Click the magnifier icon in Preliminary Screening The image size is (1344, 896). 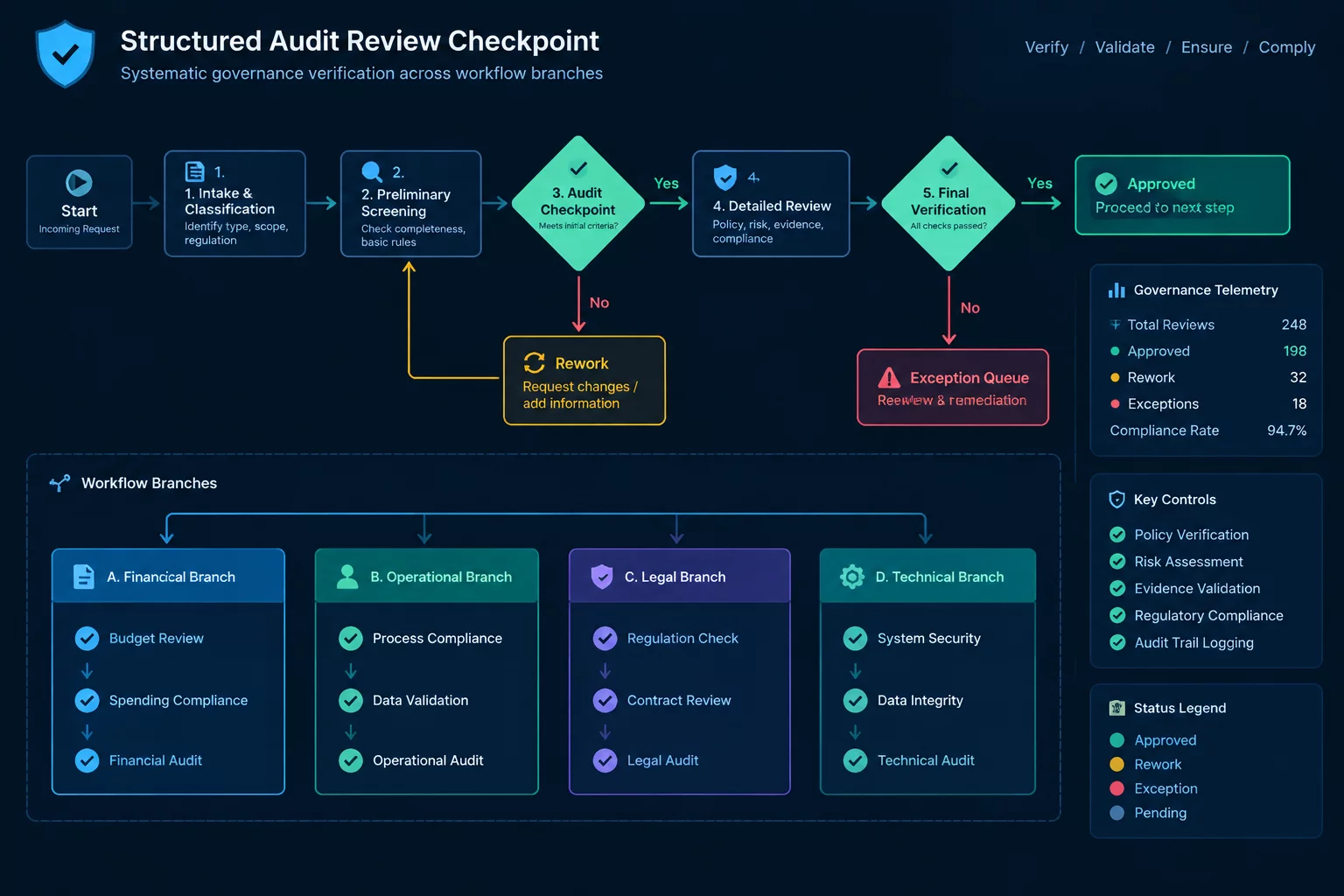coord(372,171)
